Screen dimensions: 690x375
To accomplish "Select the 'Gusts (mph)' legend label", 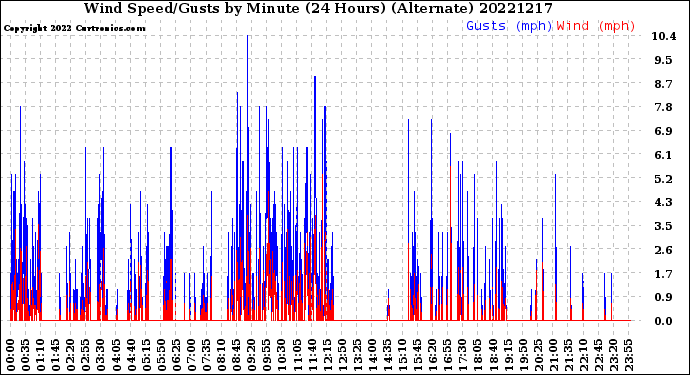I will coord(509,26).
